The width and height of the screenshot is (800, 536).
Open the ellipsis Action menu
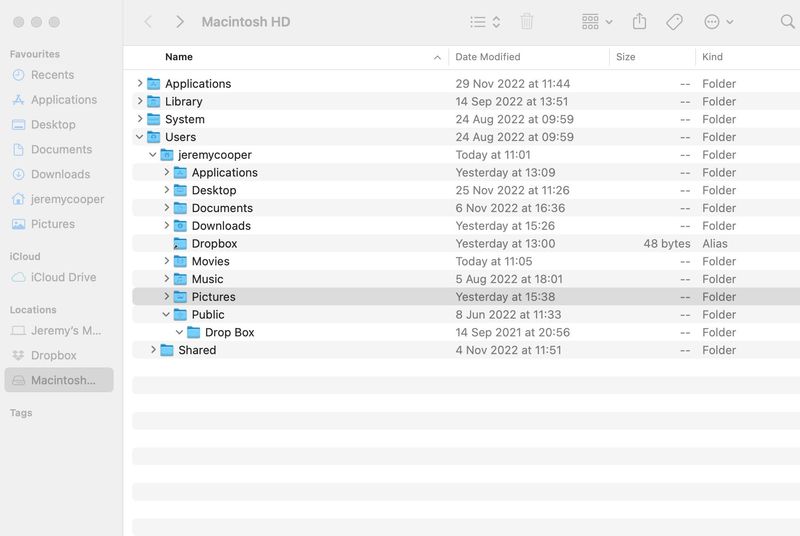point(718,22)
